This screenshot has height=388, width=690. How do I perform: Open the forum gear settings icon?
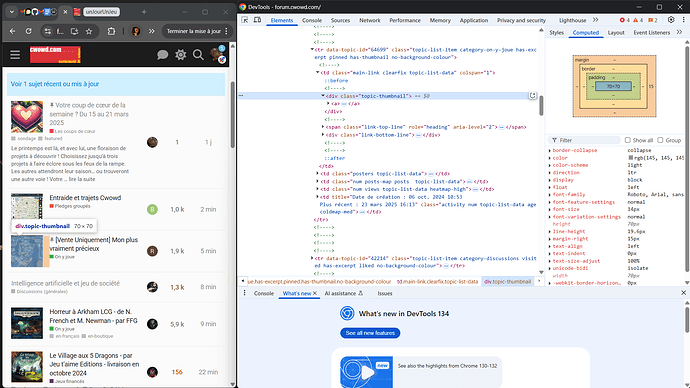(180, 55)
